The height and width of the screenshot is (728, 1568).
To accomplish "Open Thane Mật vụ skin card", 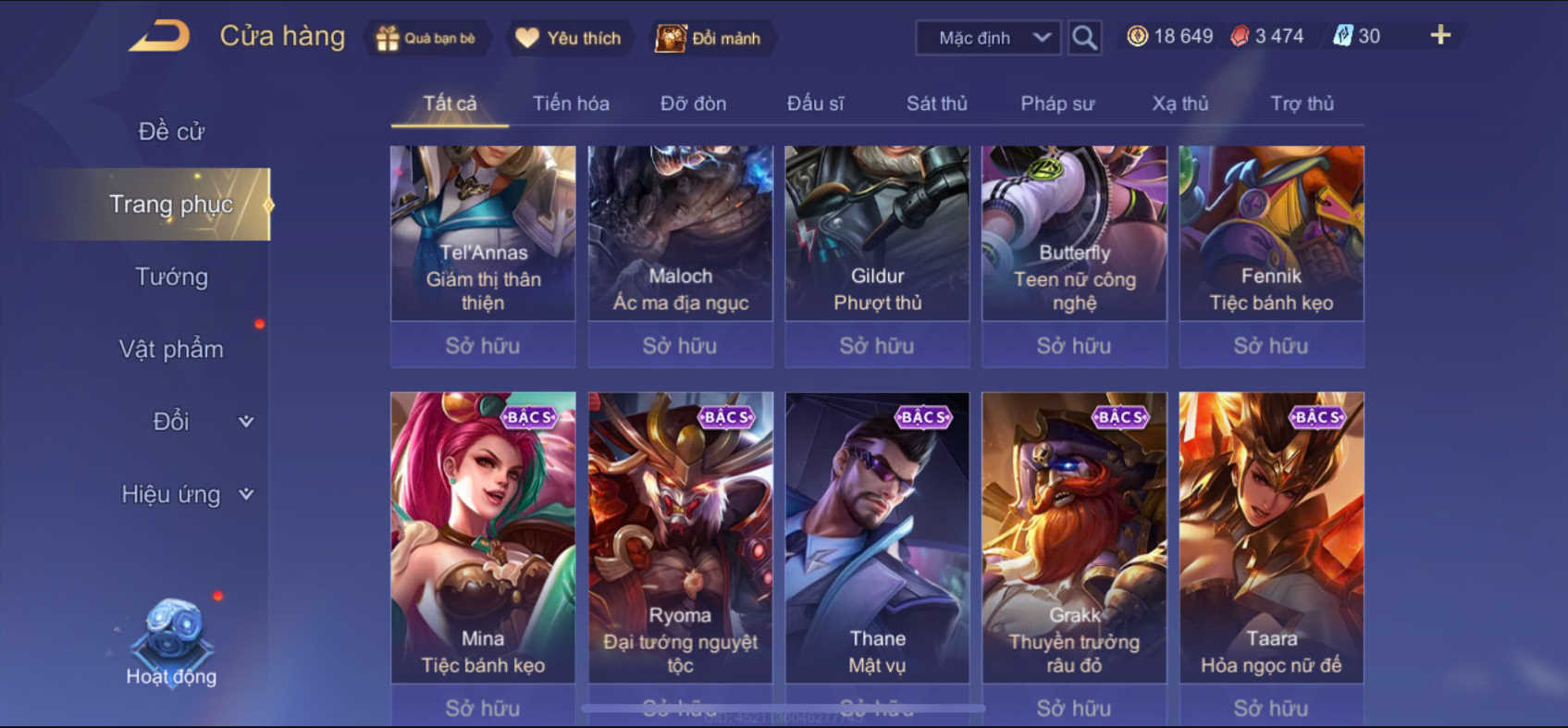I will 877,537.
